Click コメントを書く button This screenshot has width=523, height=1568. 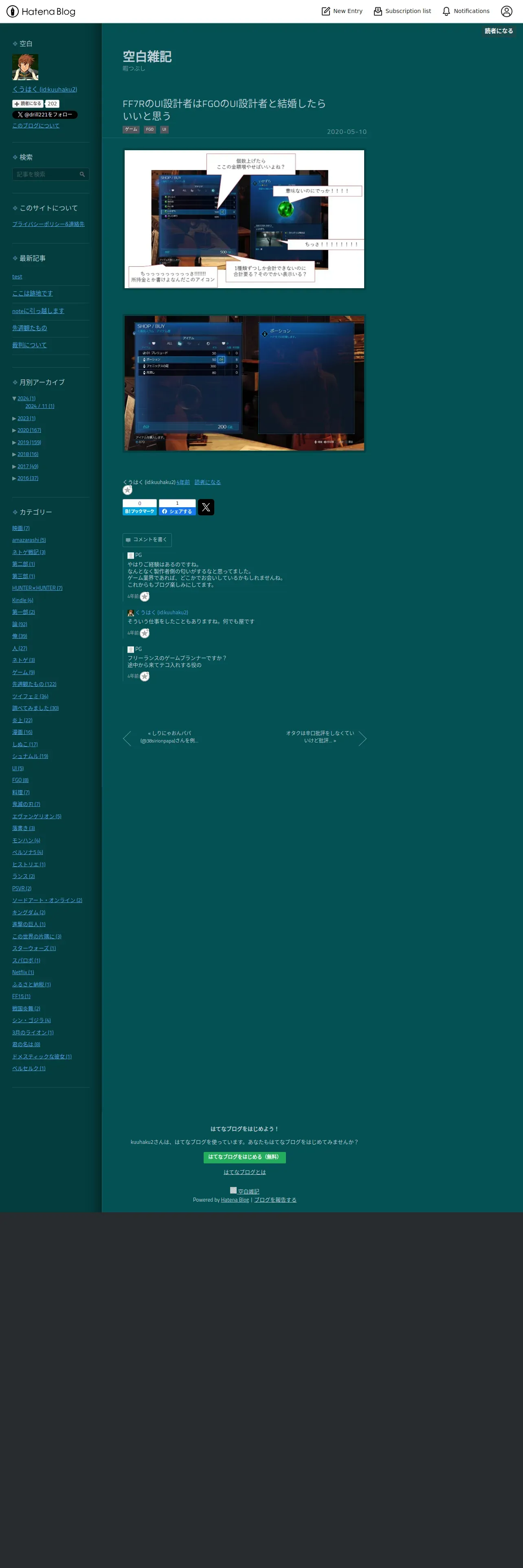tap(147, 540)
